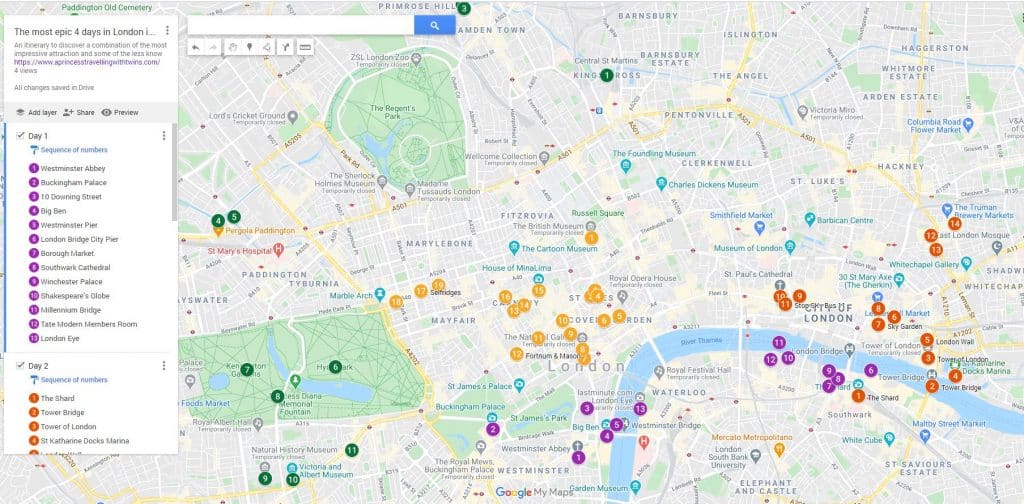Click purple marker 1 at Westminster Abbey
Image resolution: width=1024 pixels, height=504 pixels.
point(578,458)
